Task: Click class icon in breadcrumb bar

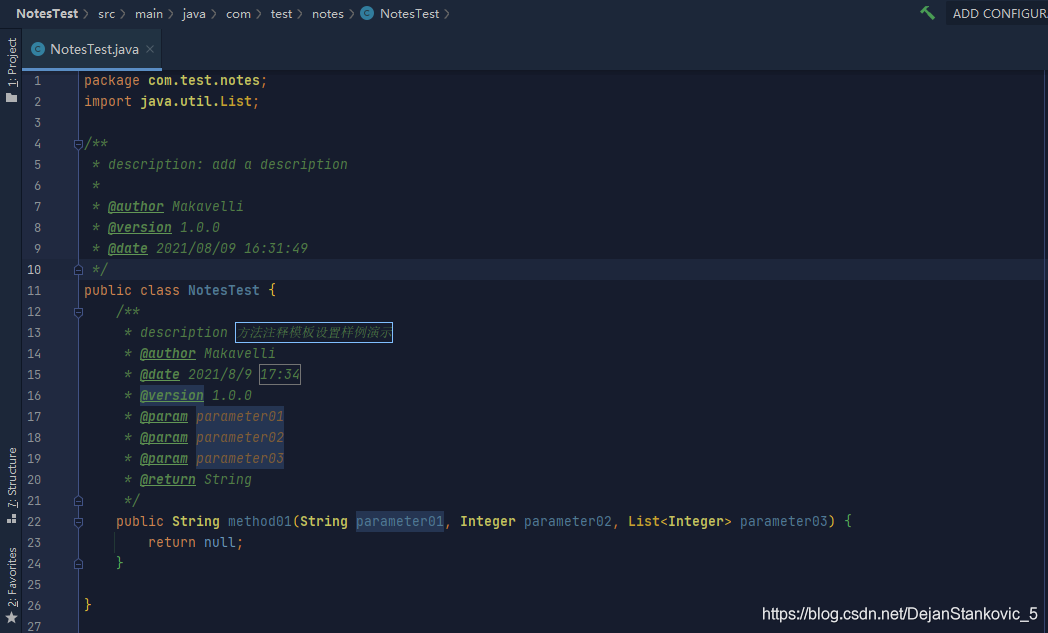Action: 367,13
